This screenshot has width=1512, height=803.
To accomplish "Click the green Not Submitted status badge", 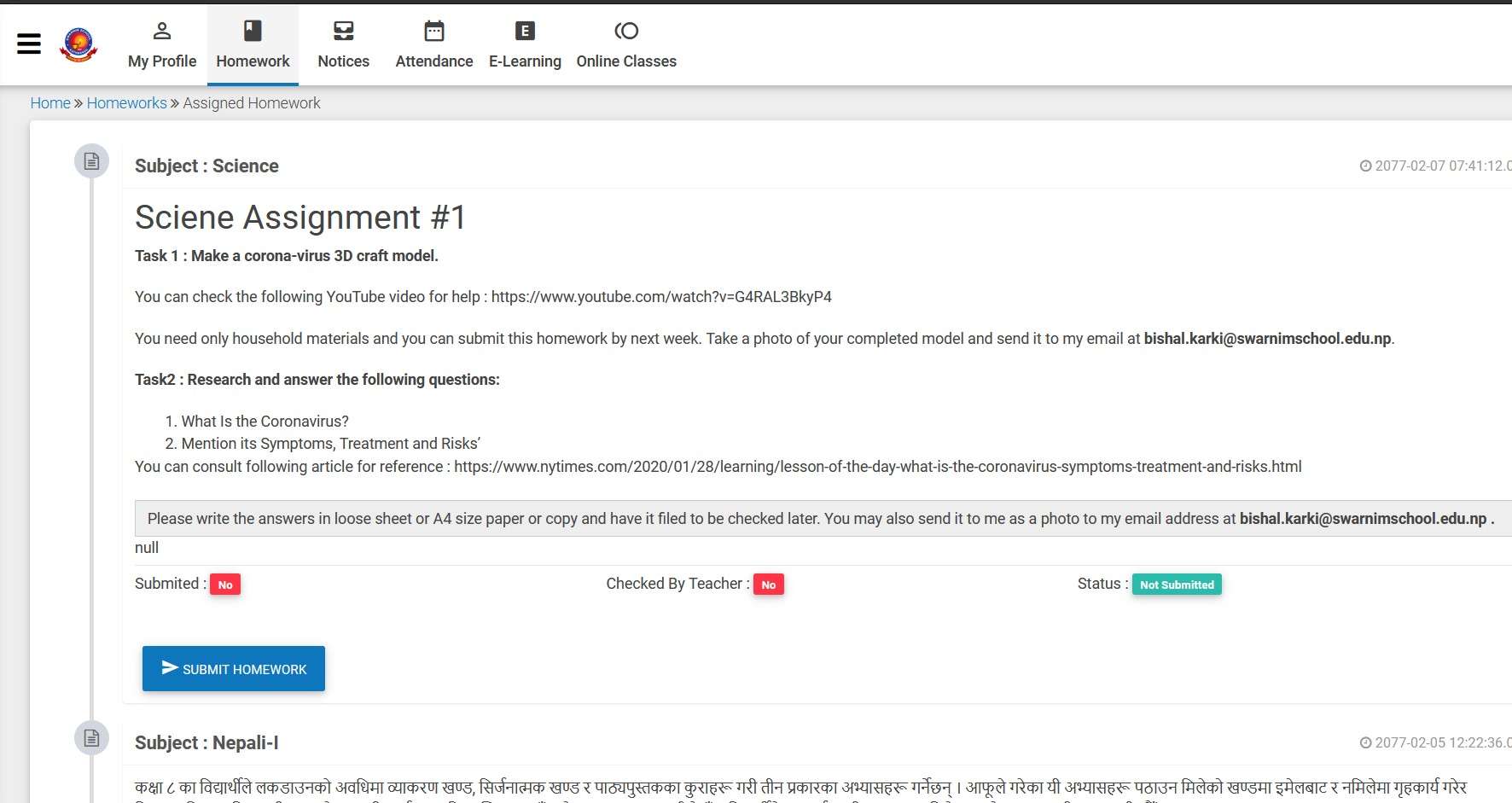I will tap(1177, 585).
